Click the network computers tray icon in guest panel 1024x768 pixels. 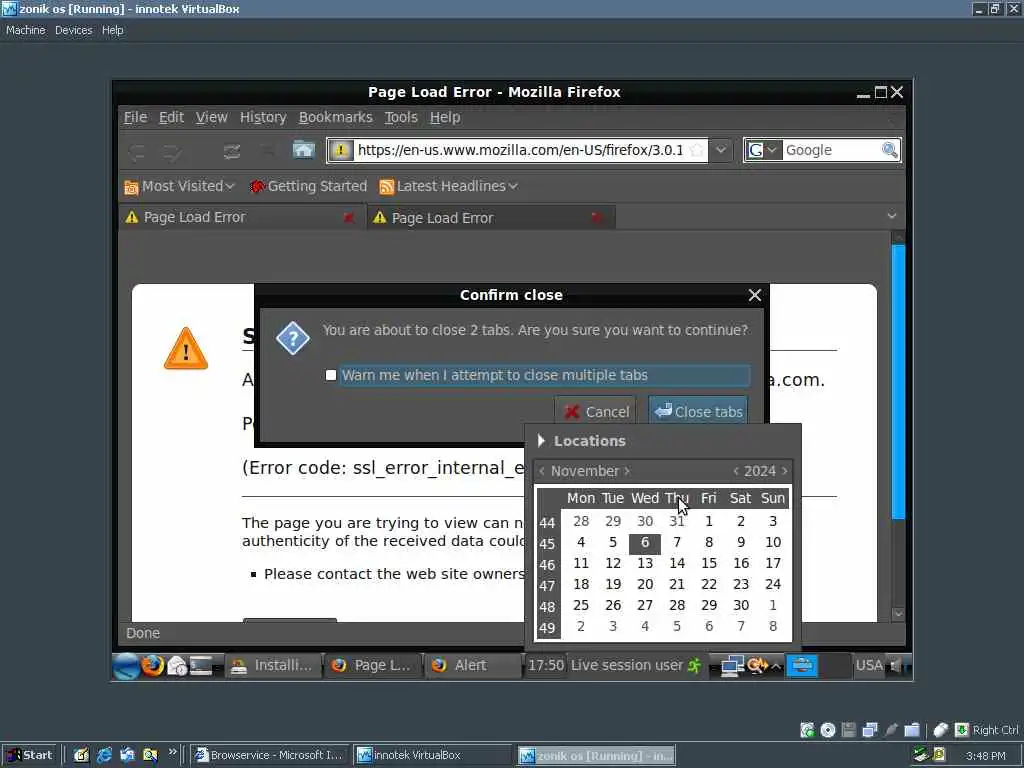click(x=732, y=665)
